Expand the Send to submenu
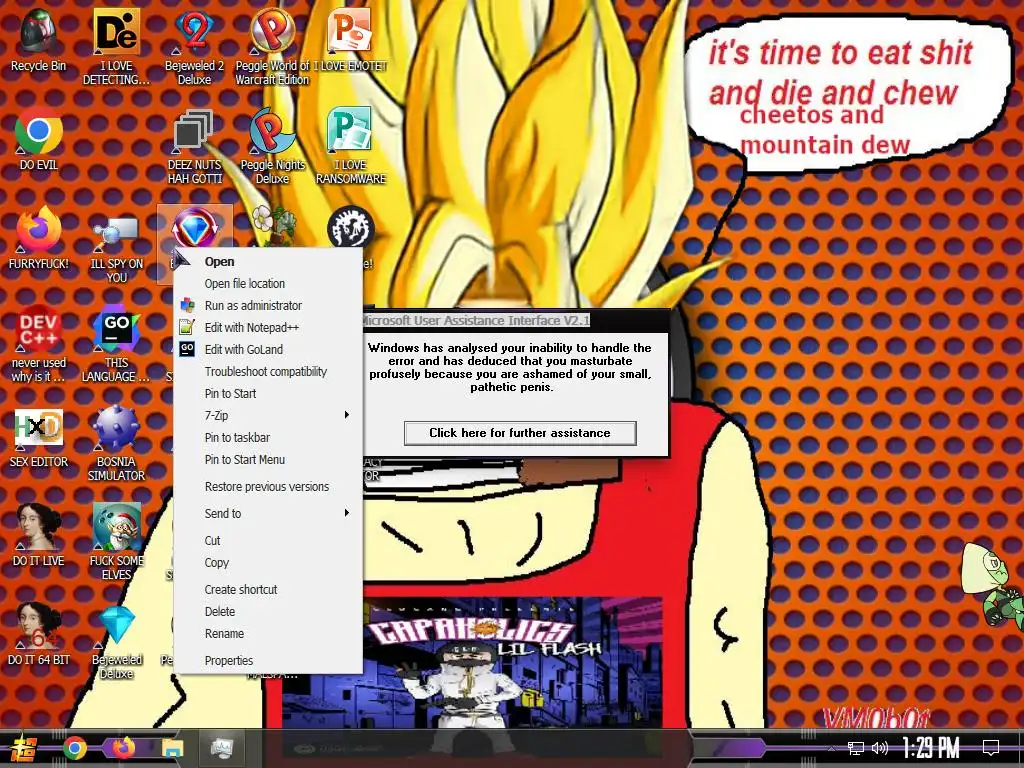Image resolution: width=1024 pixels, height=768 pixels. click(x=268, y=513)
